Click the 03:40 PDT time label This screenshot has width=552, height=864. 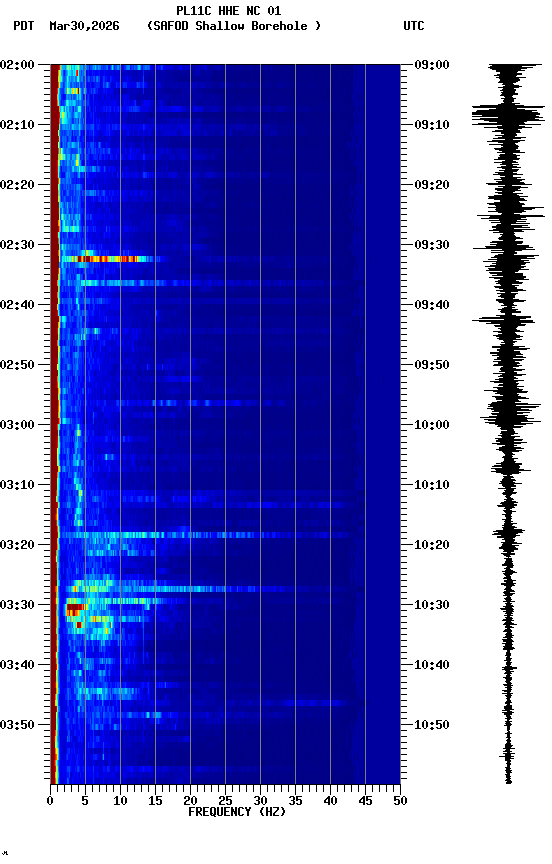click(x=17, y=665)
